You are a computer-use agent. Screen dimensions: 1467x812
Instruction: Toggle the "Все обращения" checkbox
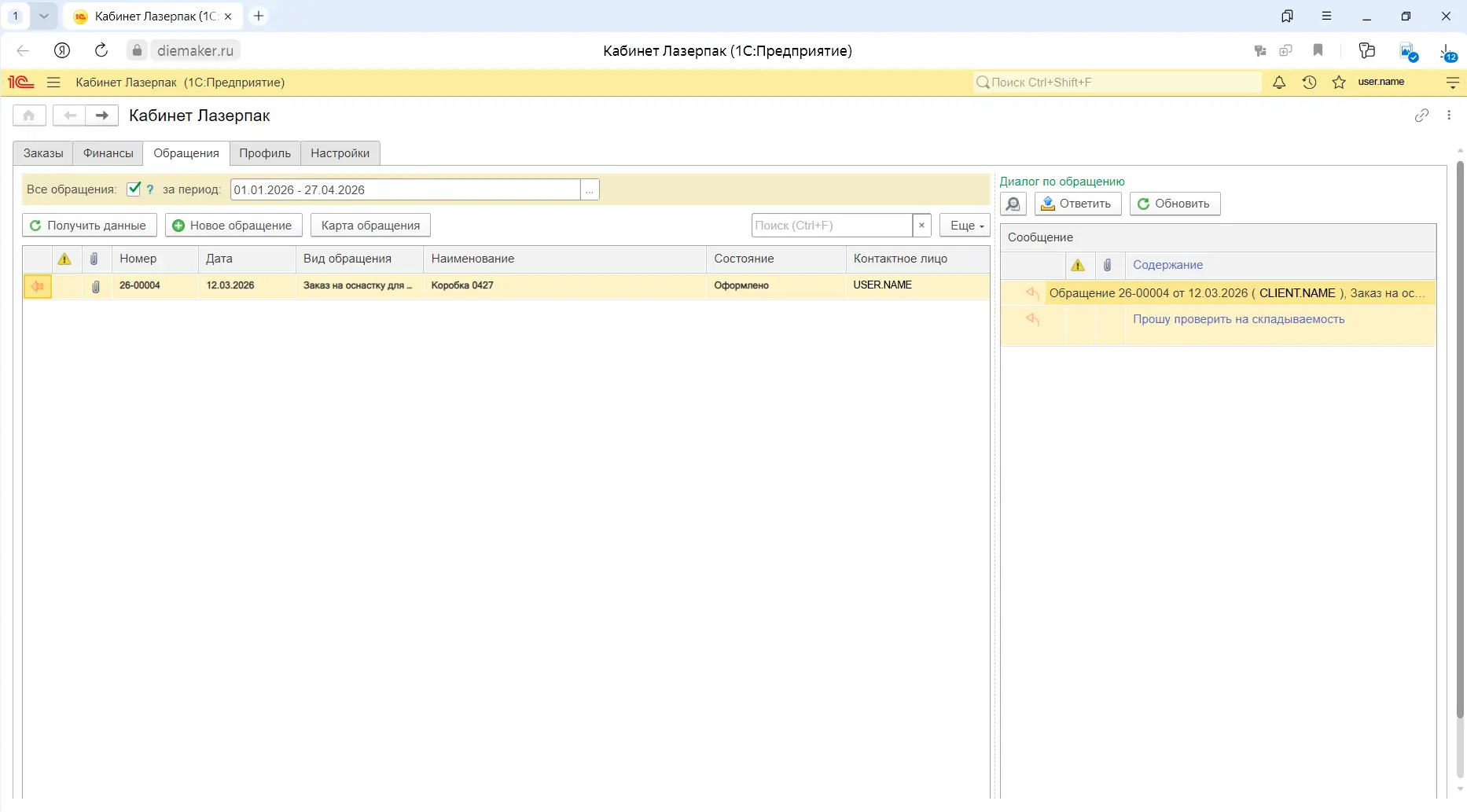coord(134,189)
